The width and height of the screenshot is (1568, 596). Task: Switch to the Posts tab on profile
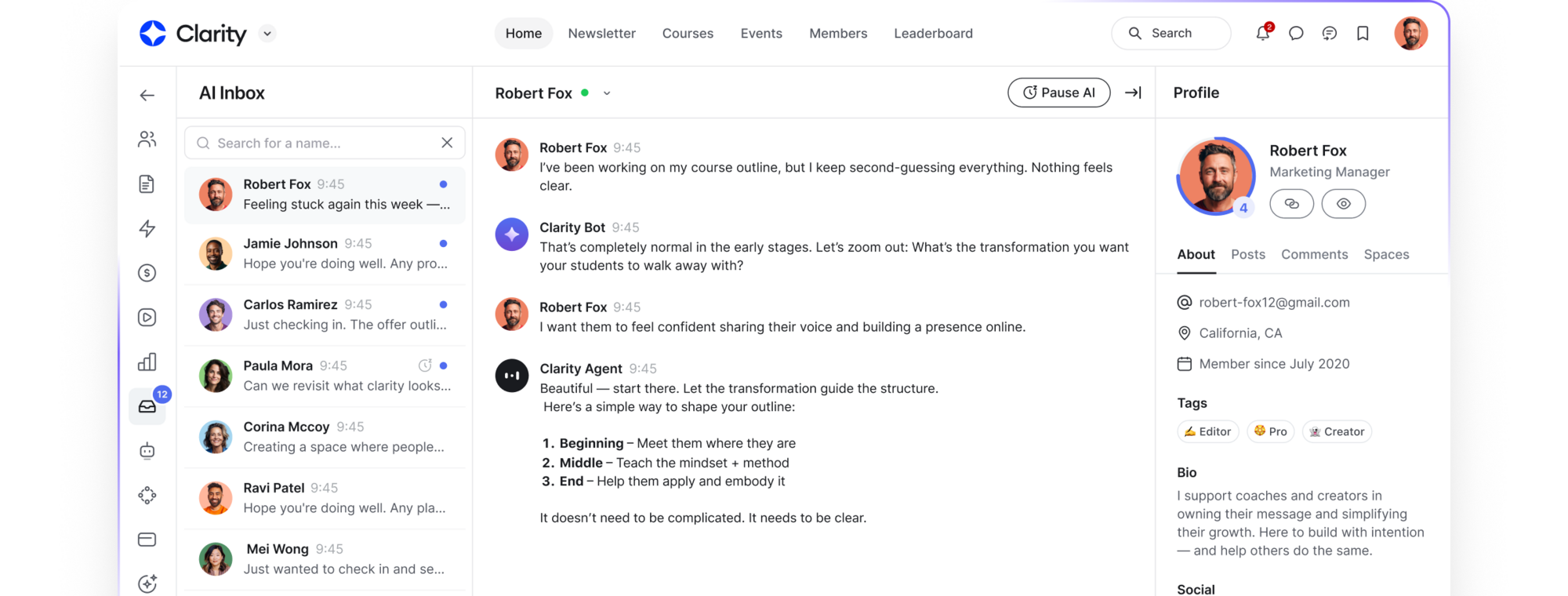point(1247,254)
